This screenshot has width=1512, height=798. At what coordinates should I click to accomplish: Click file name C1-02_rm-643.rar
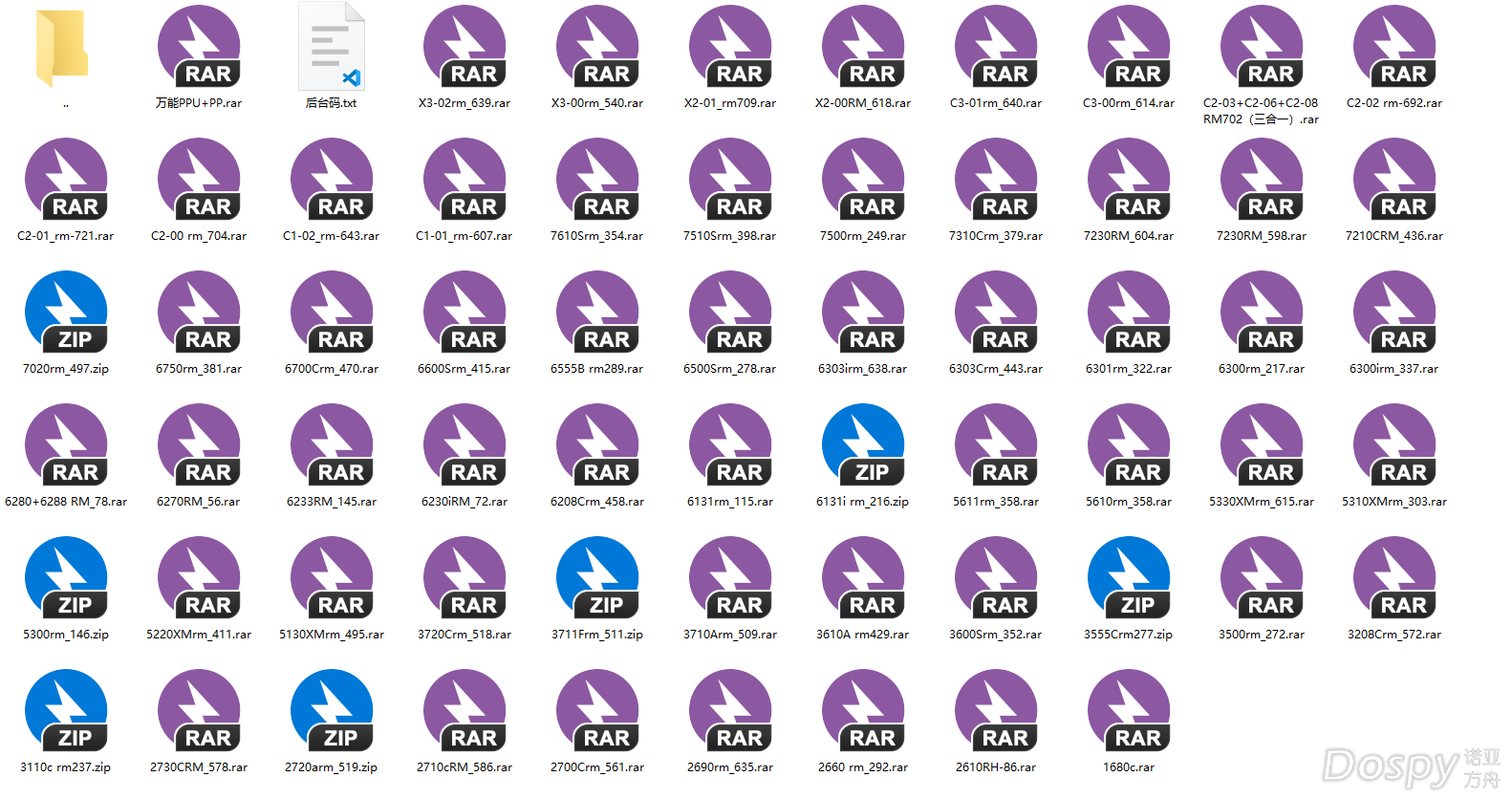point(332,236)
